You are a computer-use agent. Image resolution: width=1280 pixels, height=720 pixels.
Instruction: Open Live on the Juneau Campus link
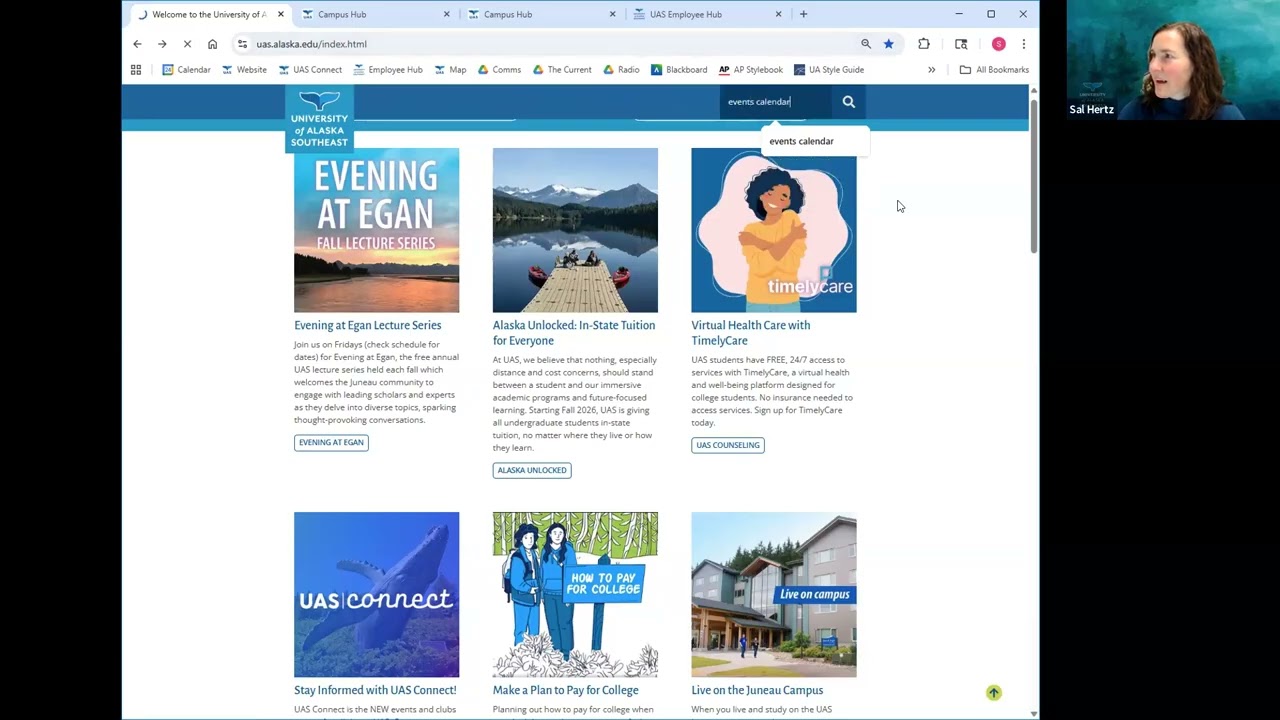pyautogui.click(x=757, y=690)
